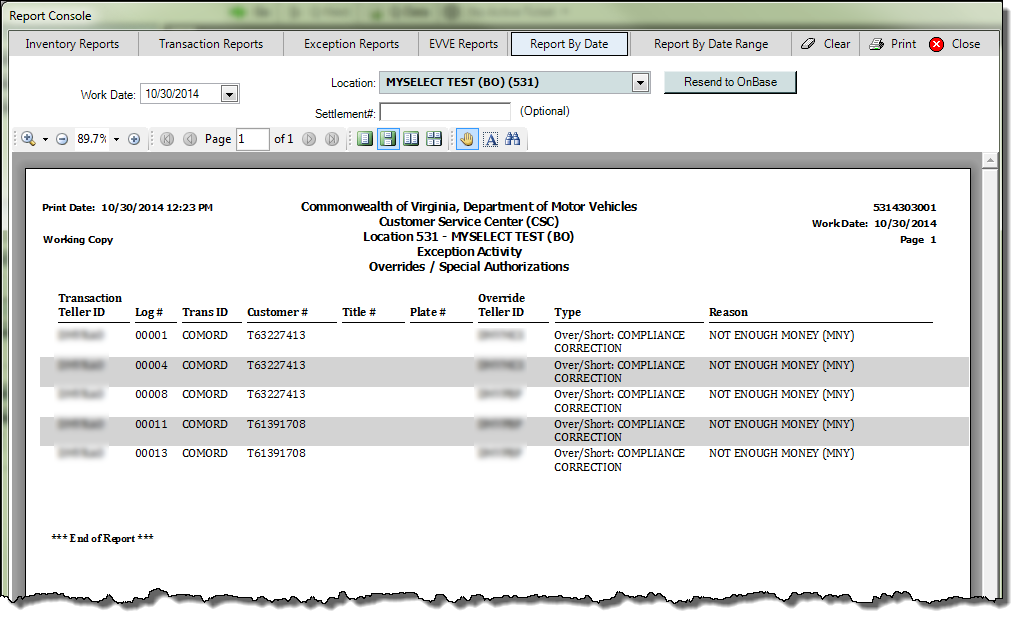1018x622 pixels.
Task: Click the zoom magnifier tool icon
Action: 28,139
